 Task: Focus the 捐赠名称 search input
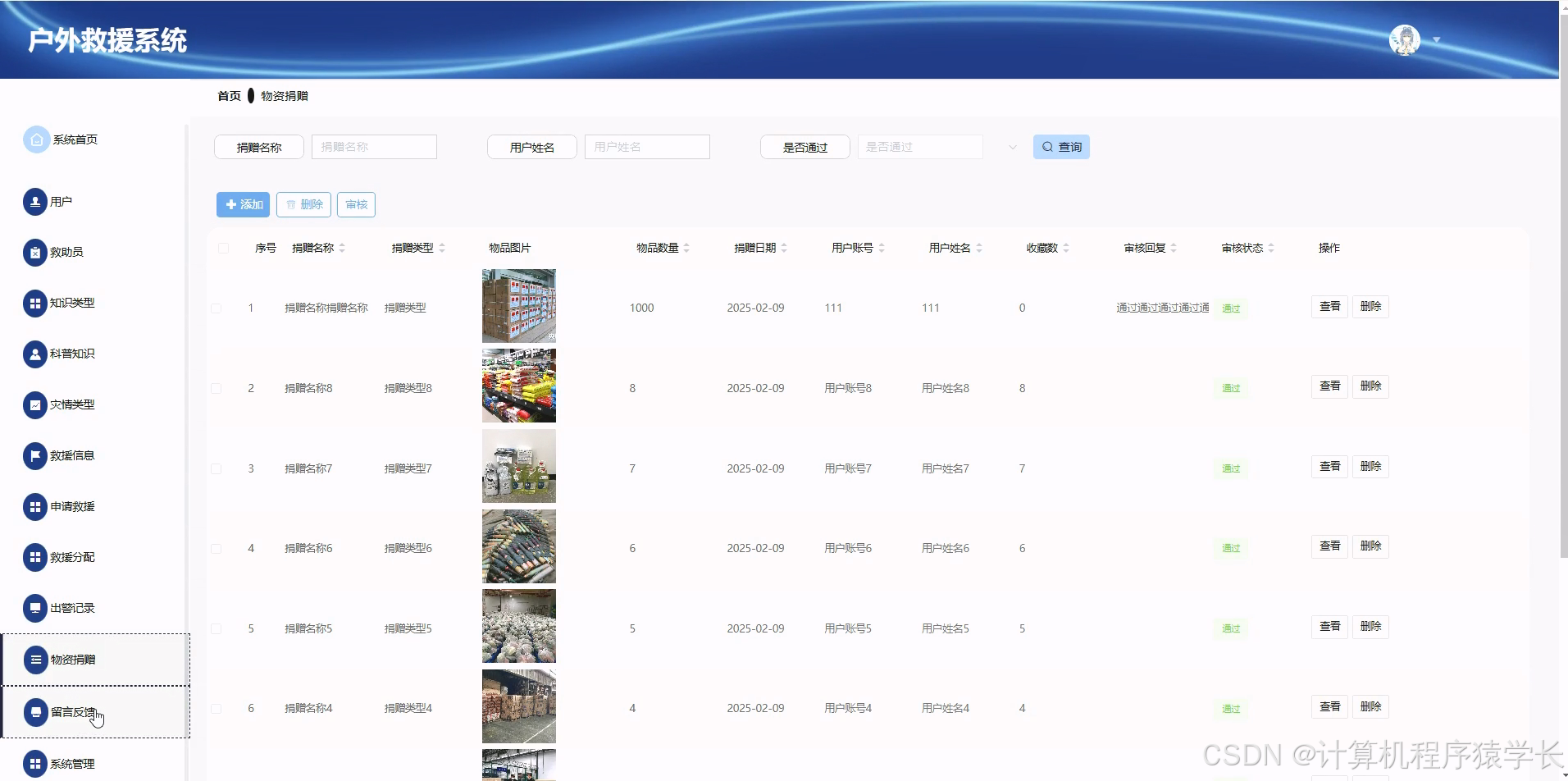click(x=374, y=147)
